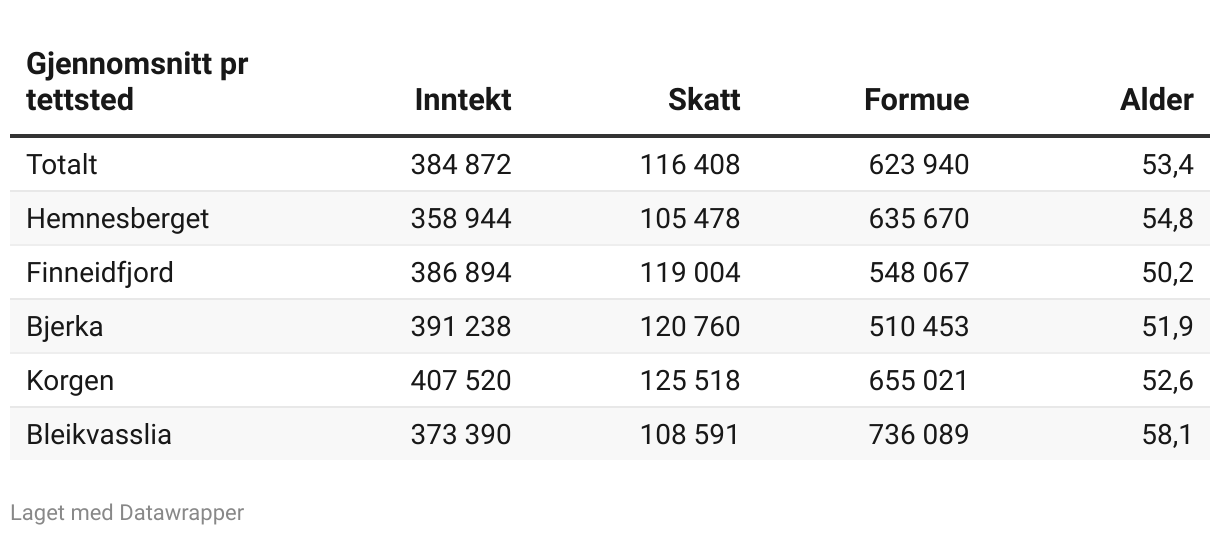
Task: Click the Formue column header
Action: [916, 100]
